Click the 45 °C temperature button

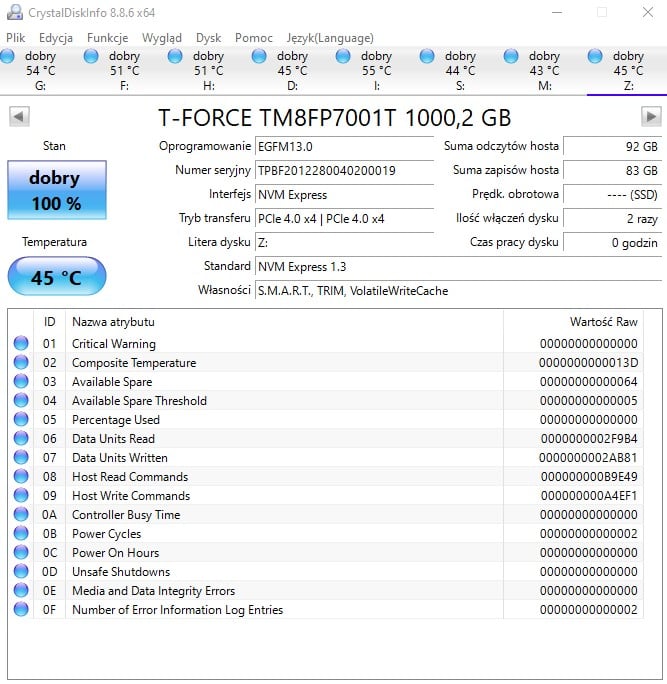(57, 277)
